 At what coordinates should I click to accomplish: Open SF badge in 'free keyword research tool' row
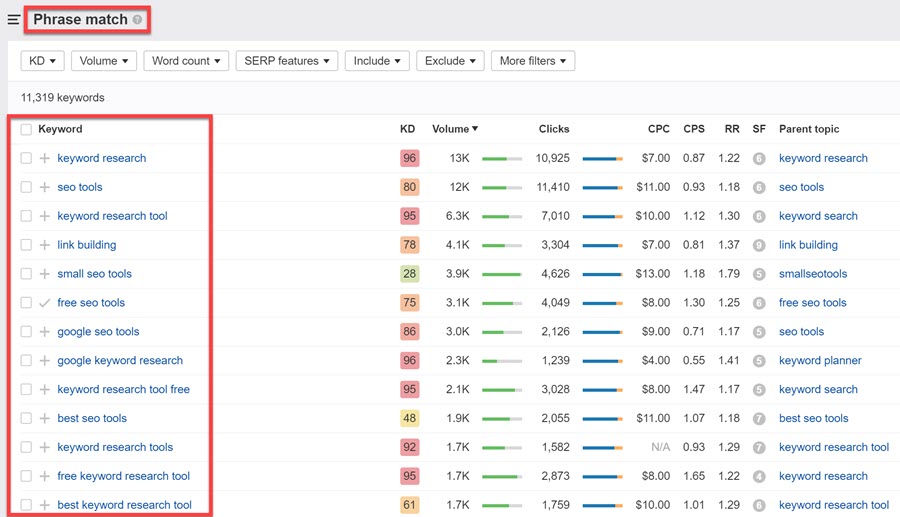pyautogui.click(x=759, y=476)
